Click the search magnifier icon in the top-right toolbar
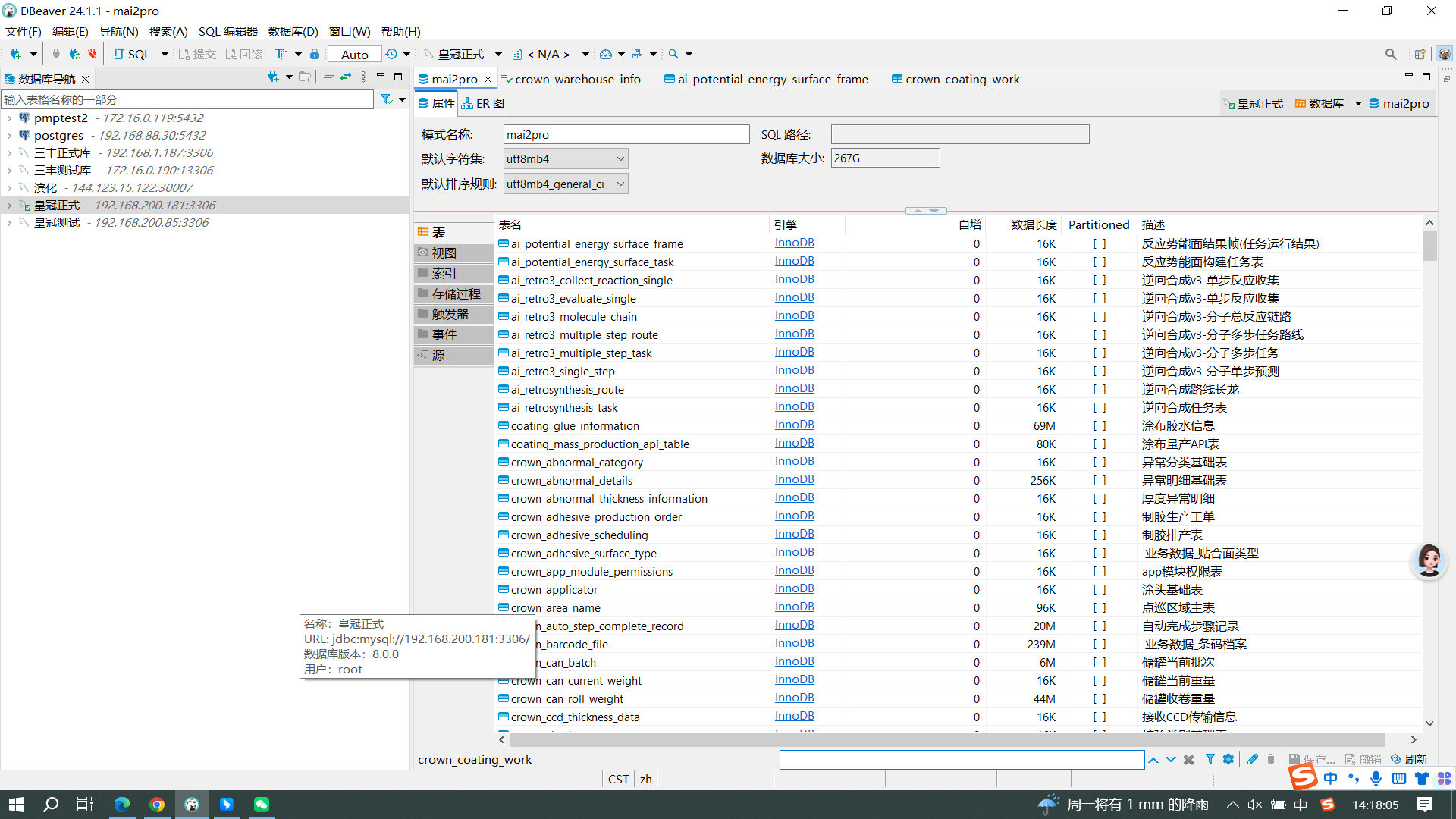Screen dimensions: 1456x819 (1390, 54)
